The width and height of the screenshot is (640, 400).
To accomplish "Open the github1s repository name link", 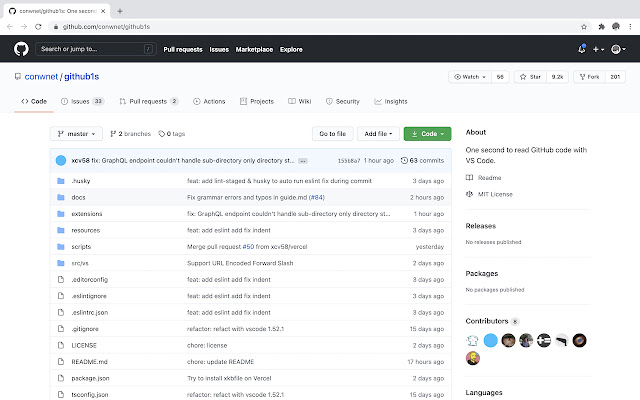I will (x=82, y=77).
